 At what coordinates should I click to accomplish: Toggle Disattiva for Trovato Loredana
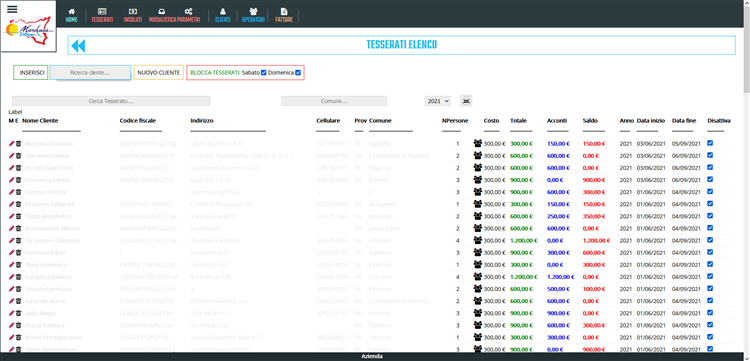point(710,288)
